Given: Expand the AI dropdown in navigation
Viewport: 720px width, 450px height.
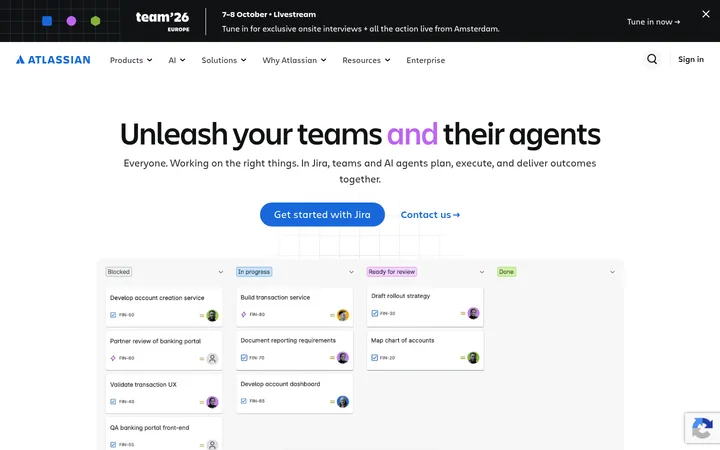Looking at the screenshot, I should [177, 60].
